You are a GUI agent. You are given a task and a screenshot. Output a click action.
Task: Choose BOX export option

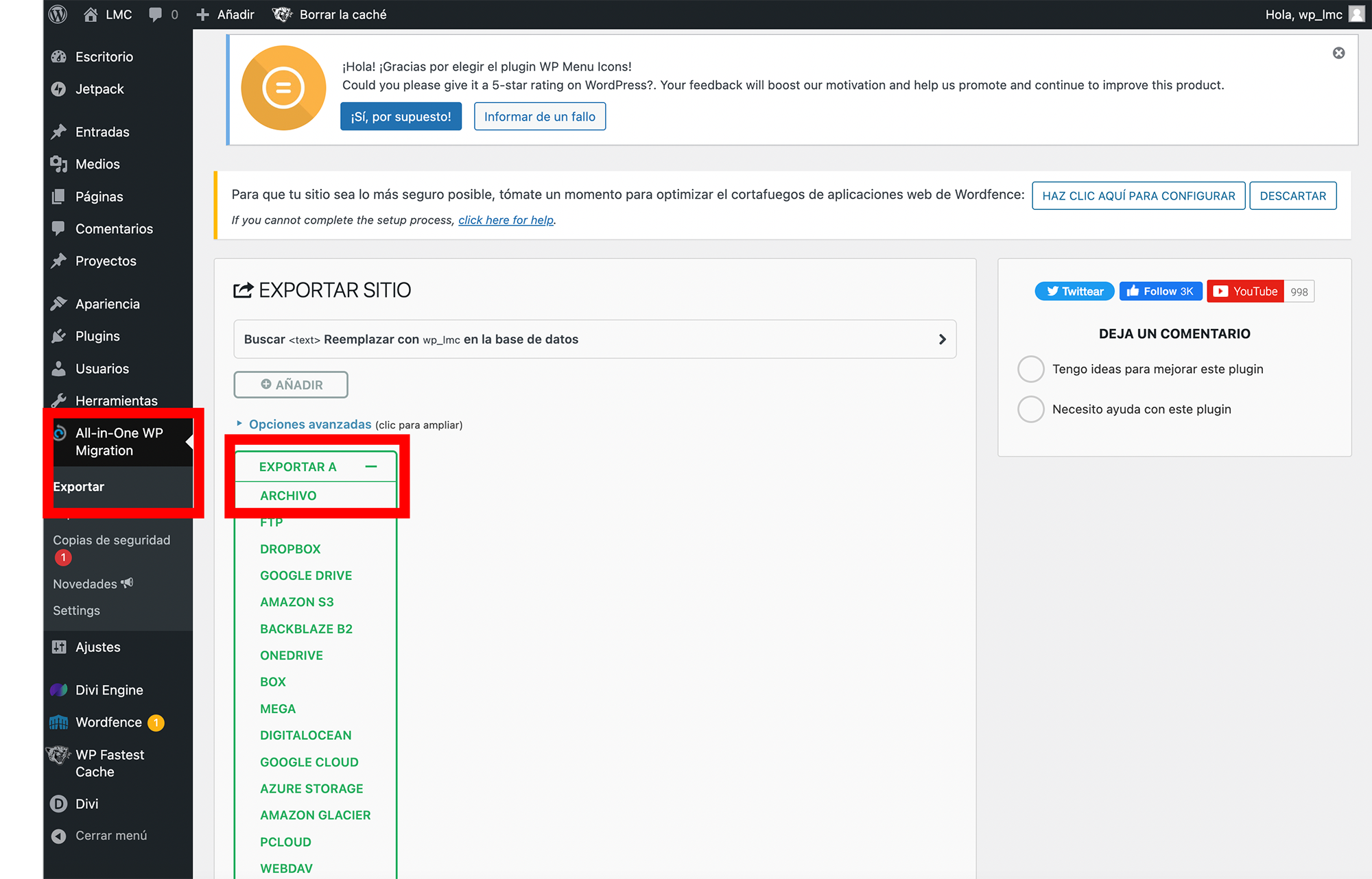273,682
